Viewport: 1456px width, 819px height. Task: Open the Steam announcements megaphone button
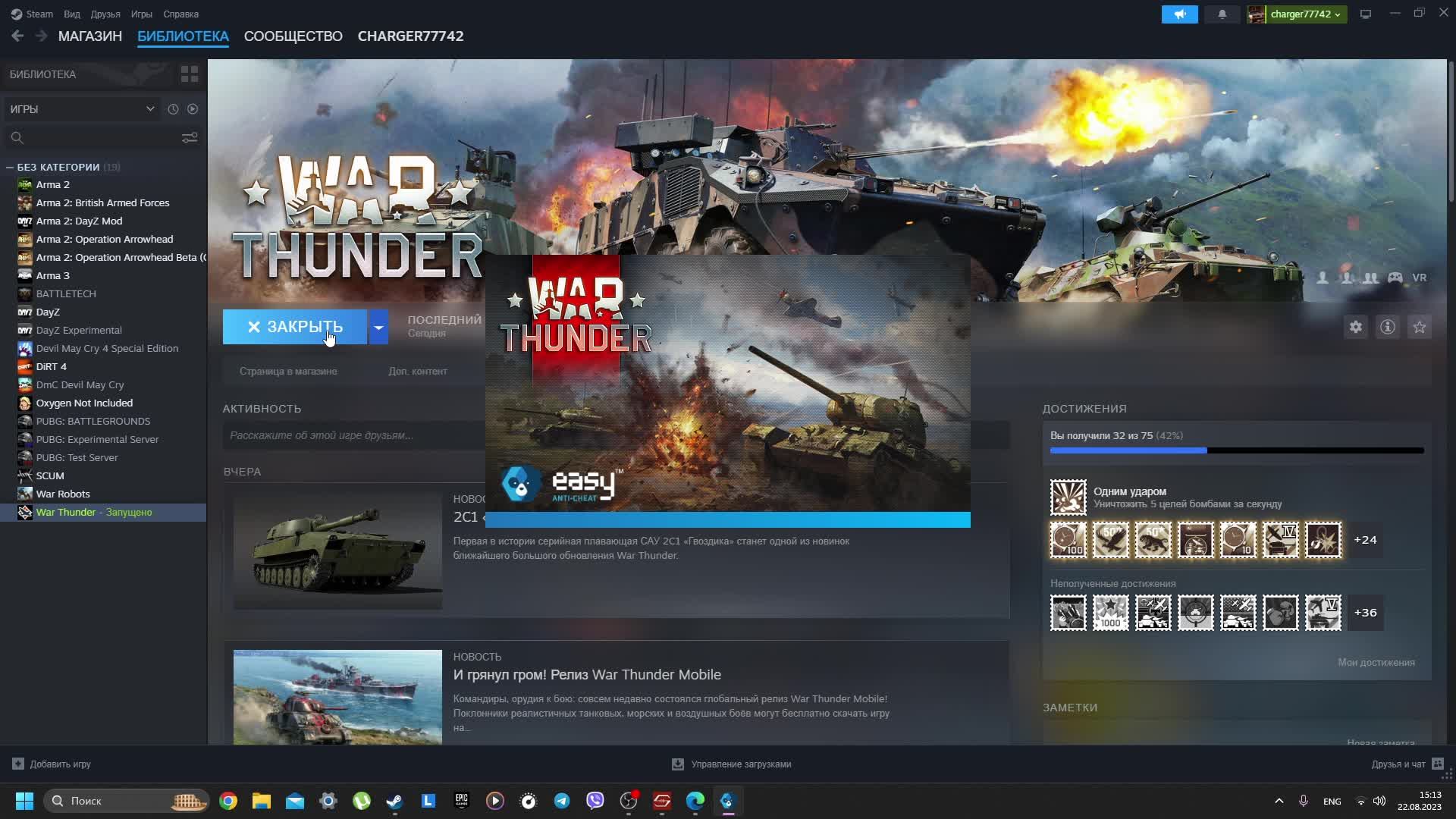click(x=1179, y=14)
